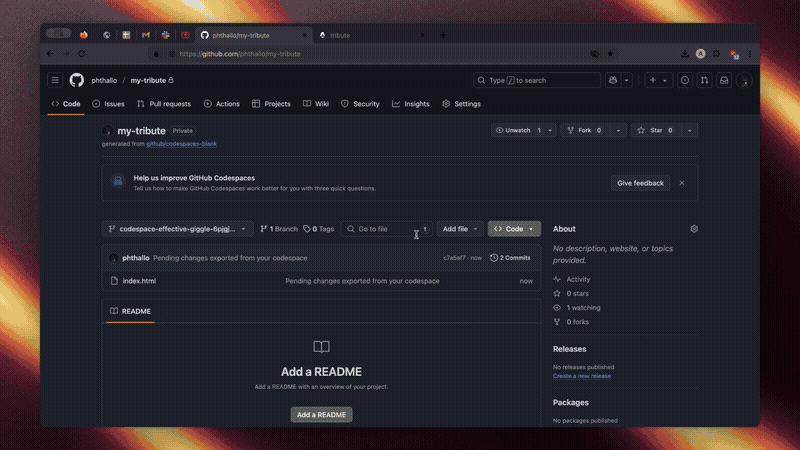Open the Copilot chat icon

click(x=611, y=80)
